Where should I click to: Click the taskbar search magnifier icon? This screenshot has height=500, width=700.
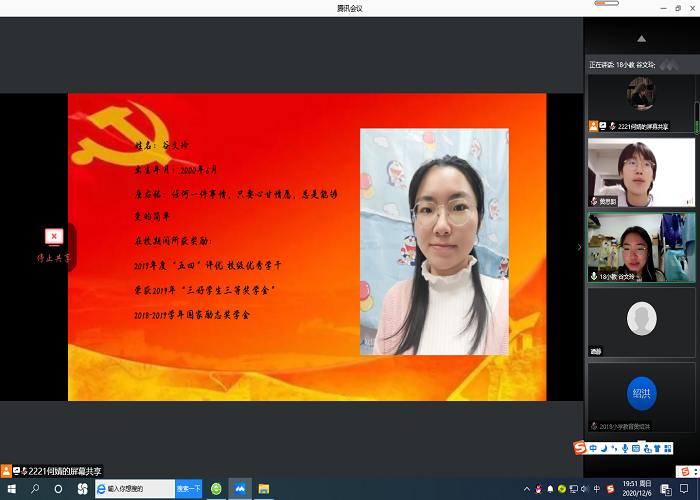pyautogui.click(x=34, y=489)
